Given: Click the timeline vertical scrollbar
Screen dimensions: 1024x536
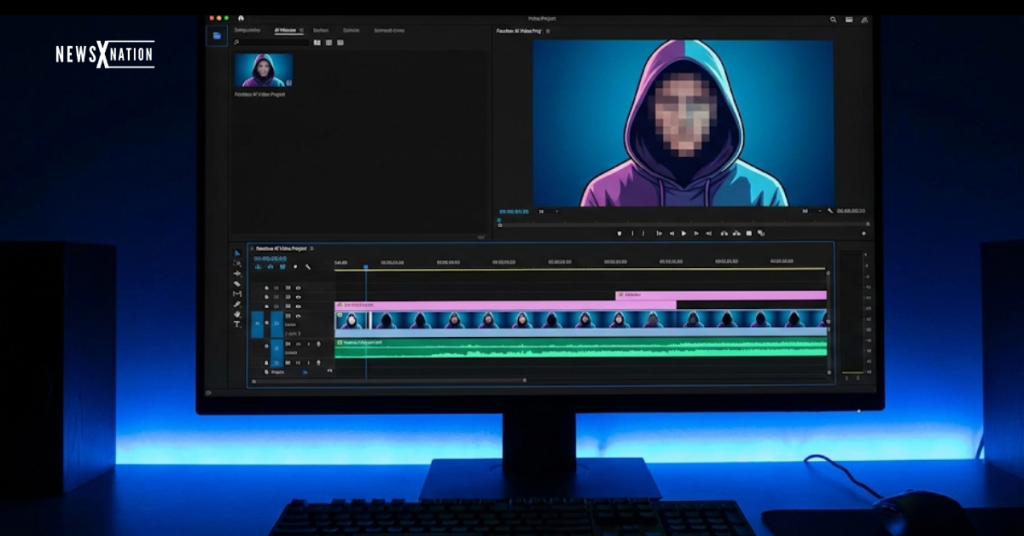Looking at the screenshot, I should 829,323.
